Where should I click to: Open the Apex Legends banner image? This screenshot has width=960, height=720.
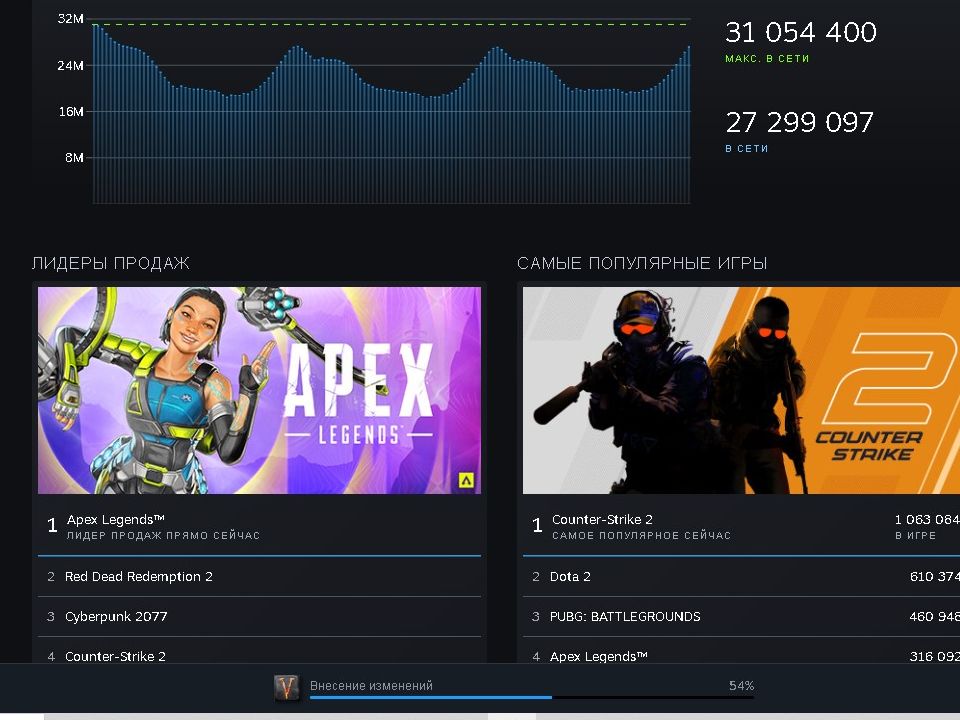pyautogui.click(x=259, y=390)
